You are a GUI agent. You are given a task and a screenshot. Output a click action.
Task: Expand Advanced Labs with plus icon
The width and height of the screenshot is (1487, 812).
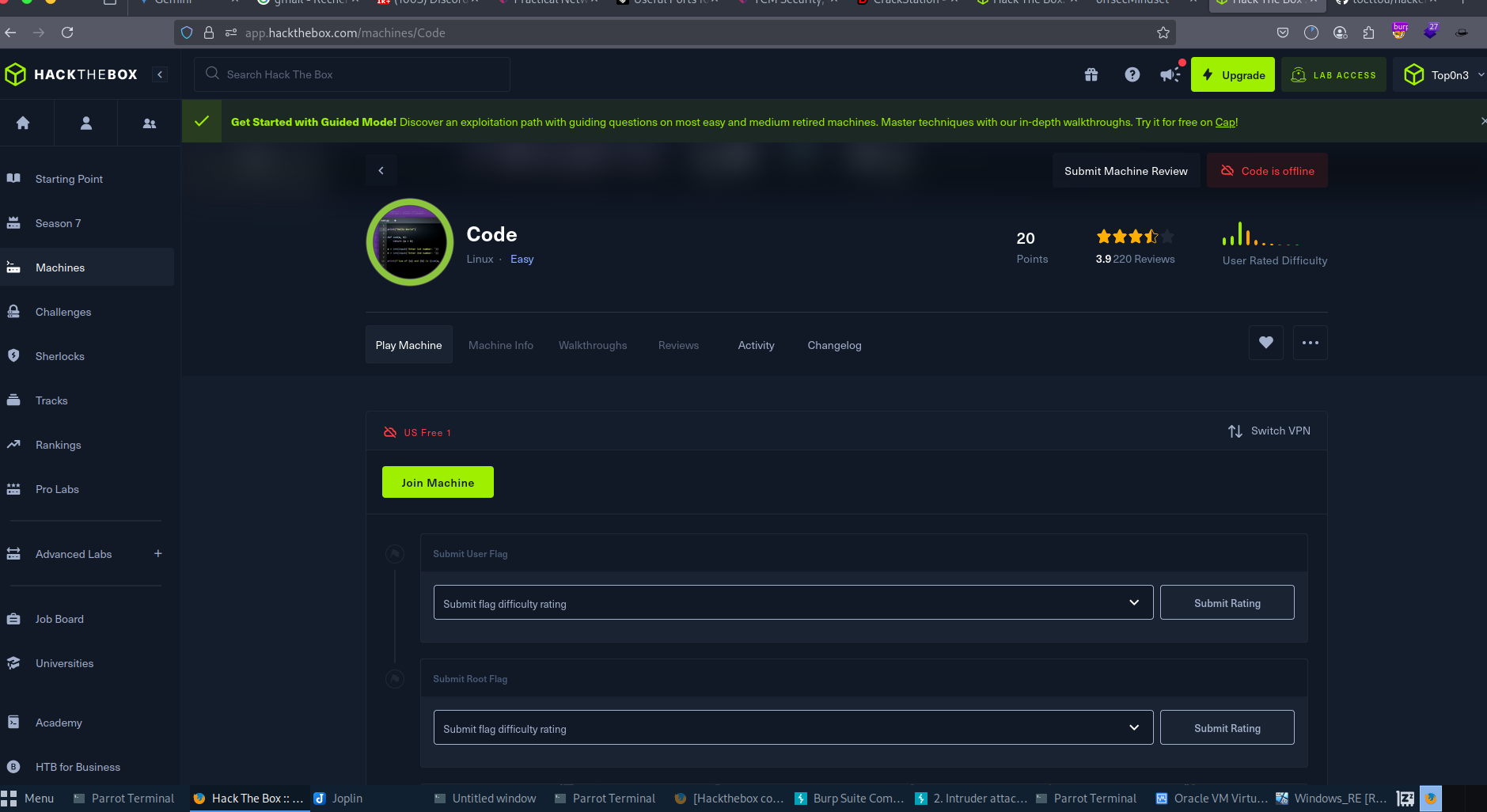(x=158, y=553)
